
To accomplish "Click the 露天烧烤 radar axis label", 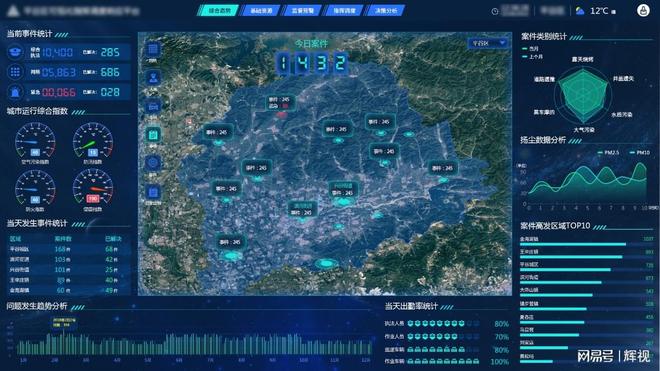I will (583, 60).
